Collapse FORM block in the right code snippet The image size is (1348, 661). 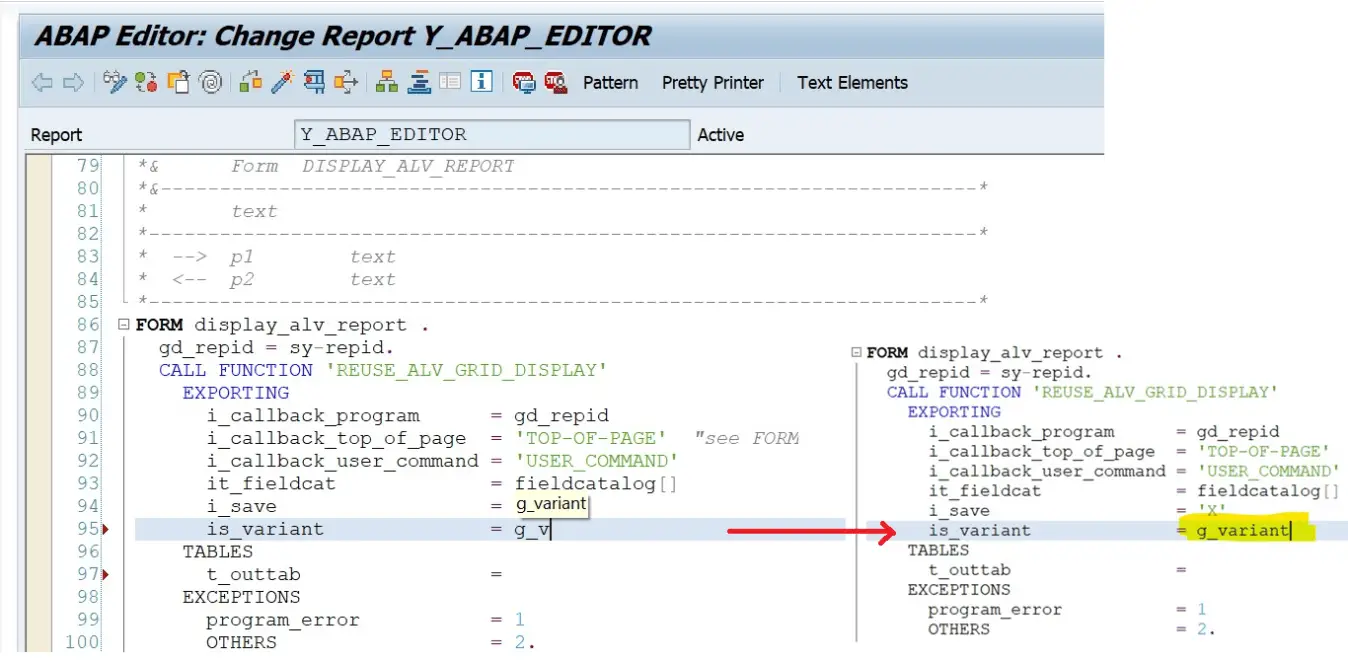856,353
